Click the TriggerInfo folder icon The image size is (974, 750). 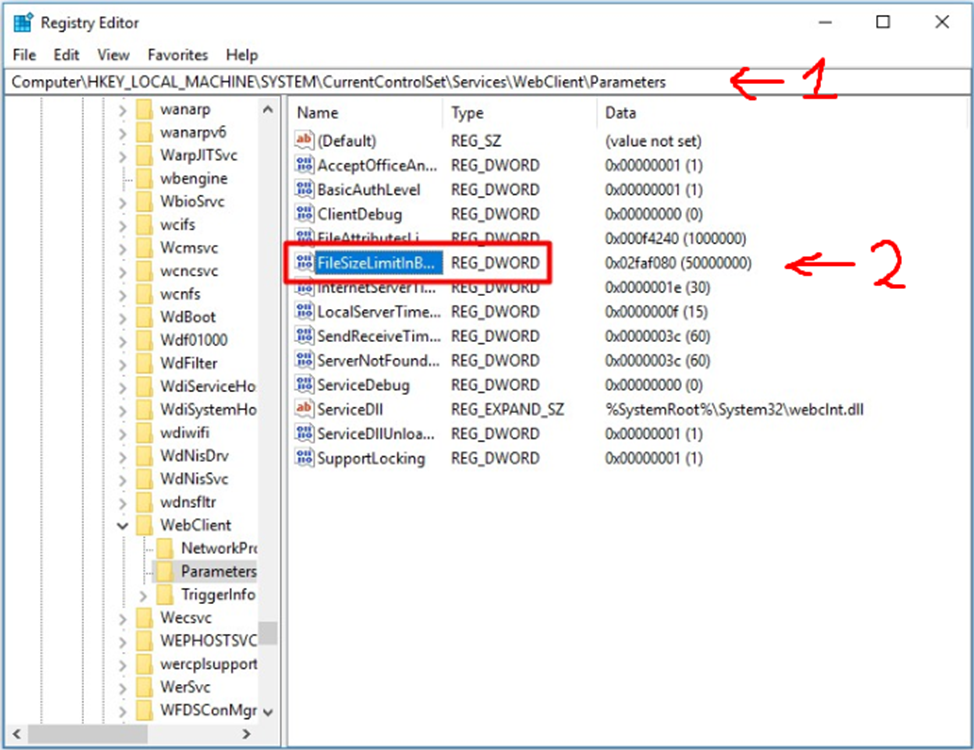(165, 595)
